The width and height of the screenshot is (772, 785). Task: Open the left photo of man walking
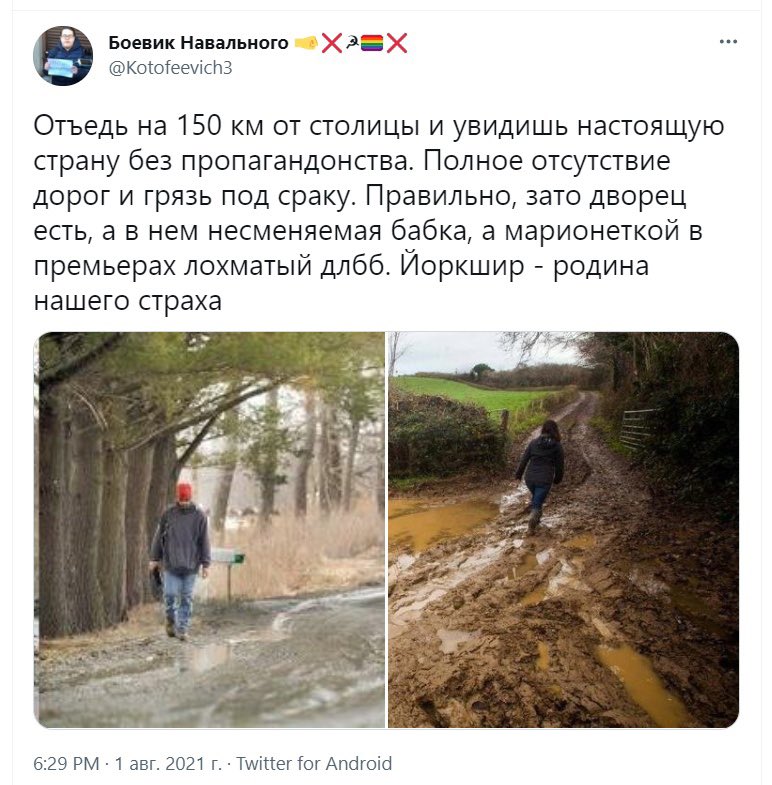tap(209, 529)
